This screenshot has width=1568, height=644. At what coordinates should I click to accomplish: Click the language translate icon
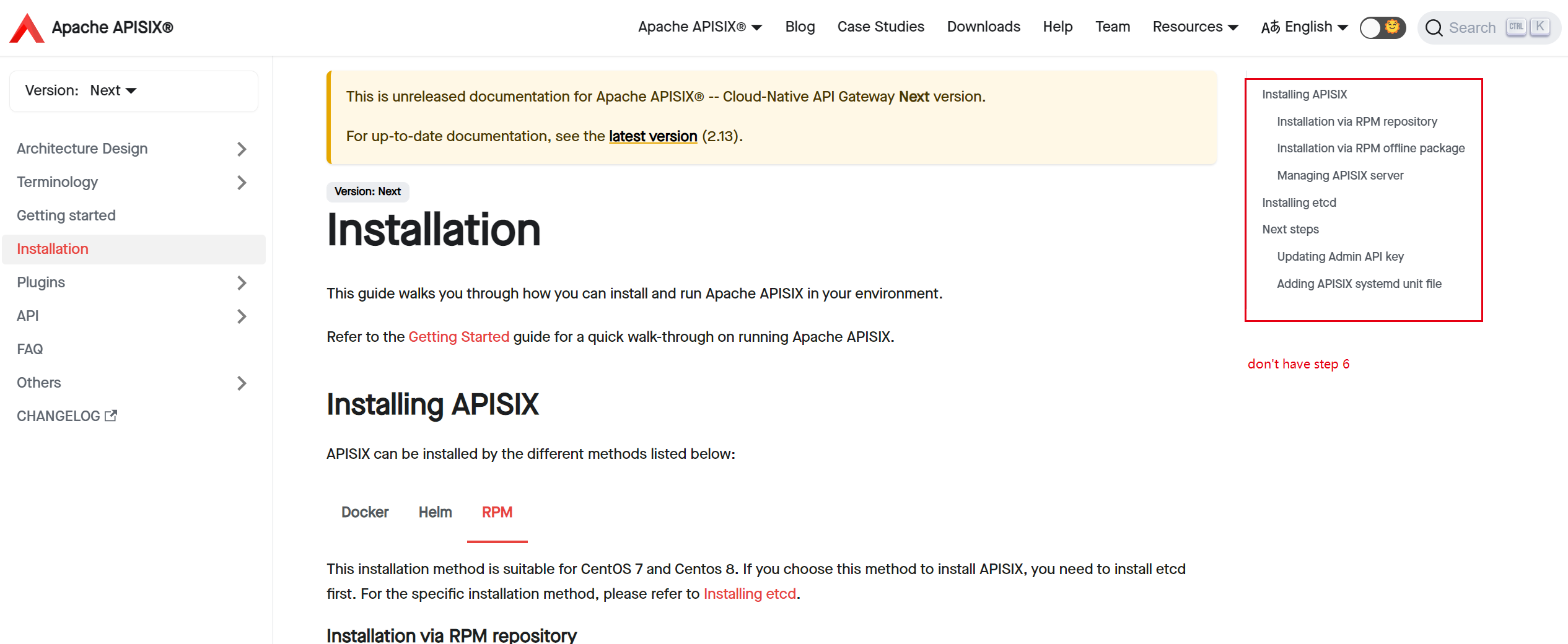tap(1270, 27)
